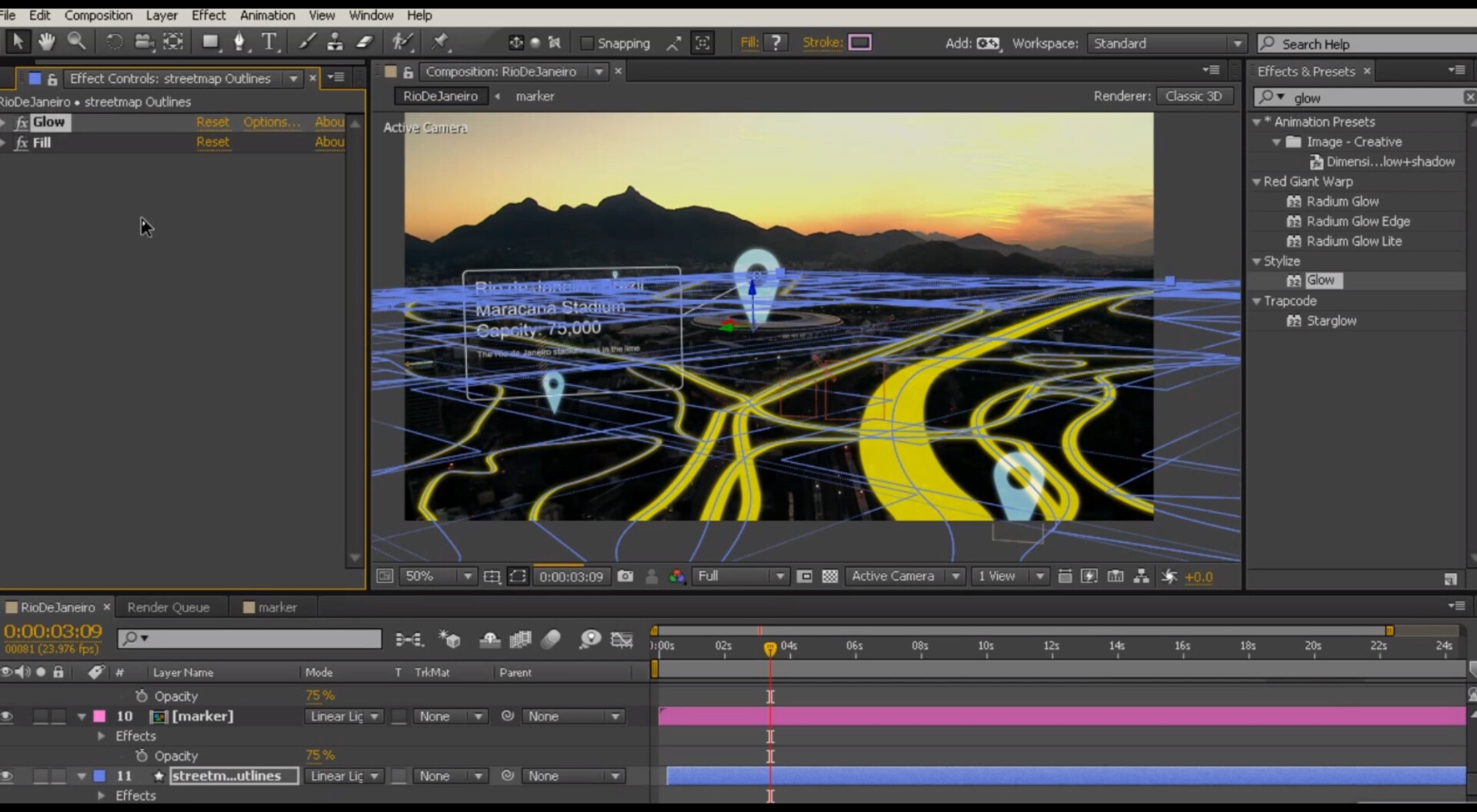The image size is (1477, 812).
Task: Collapse the Red Giant Warp category
Action: pos(1259,181)
